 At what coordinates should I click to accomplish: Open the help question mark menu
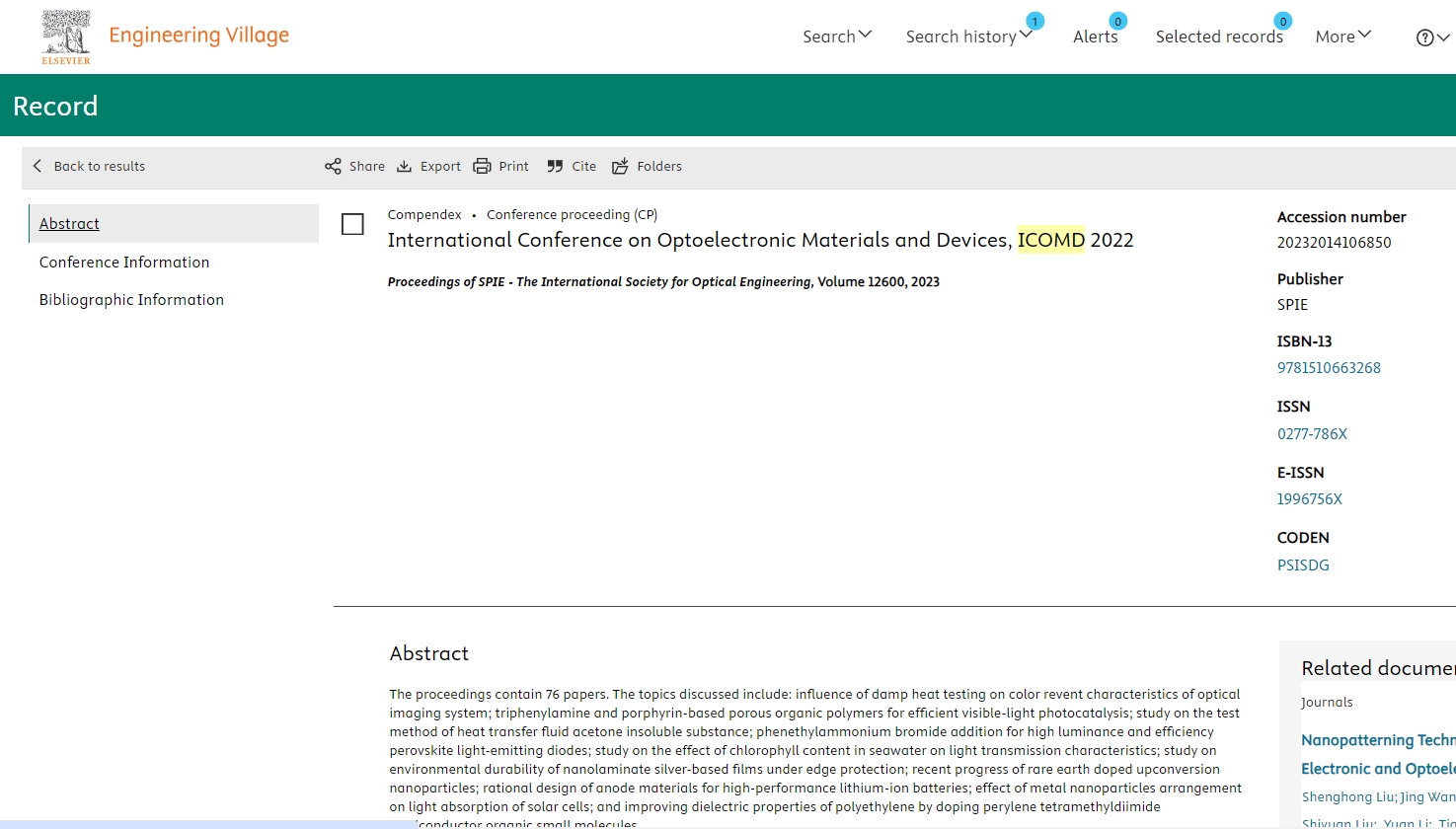1432,38
